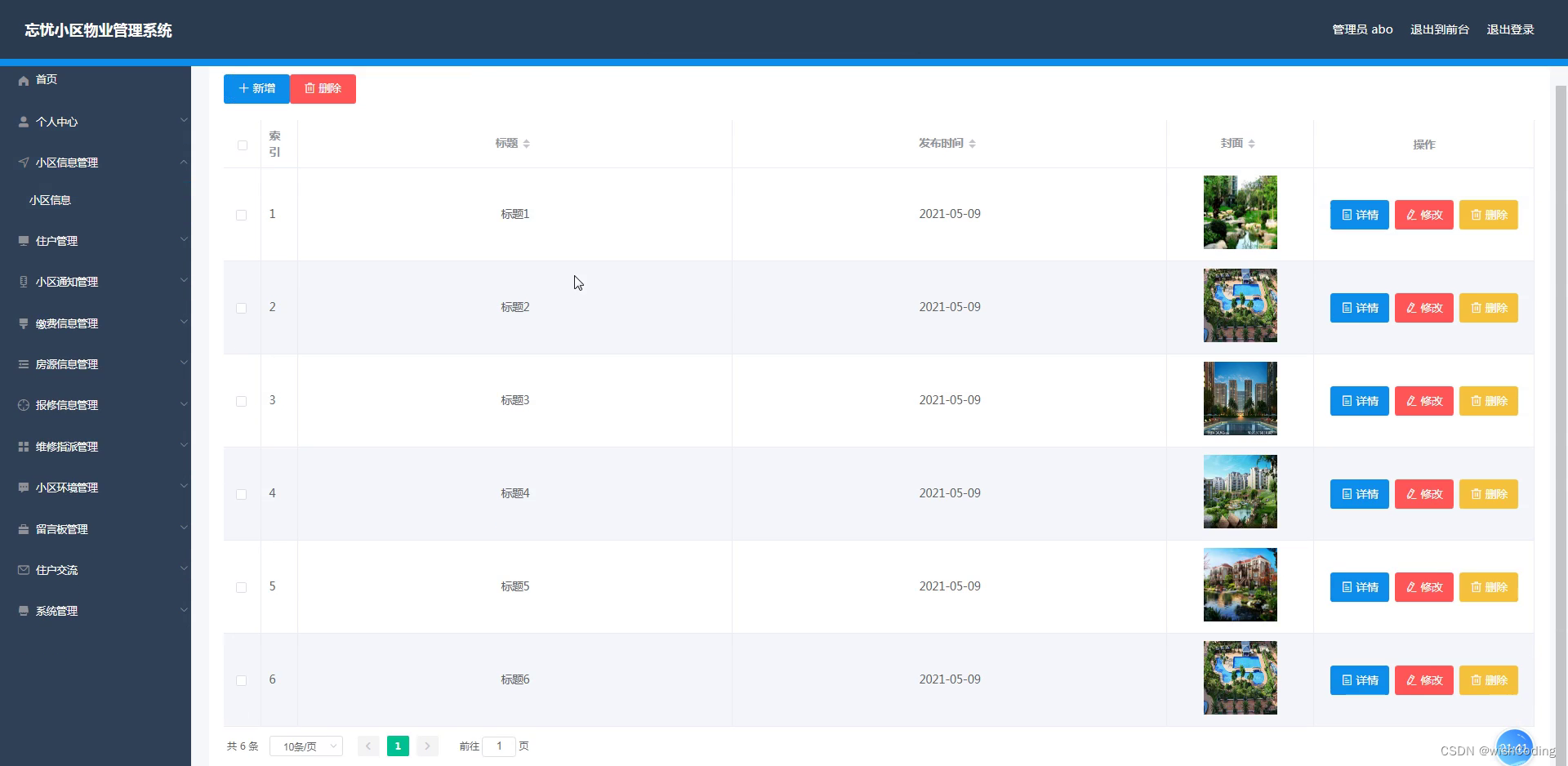Expand 维修指派管理 chevron
This screenshot has width=1568, height=766.
[x=184, y=445]
